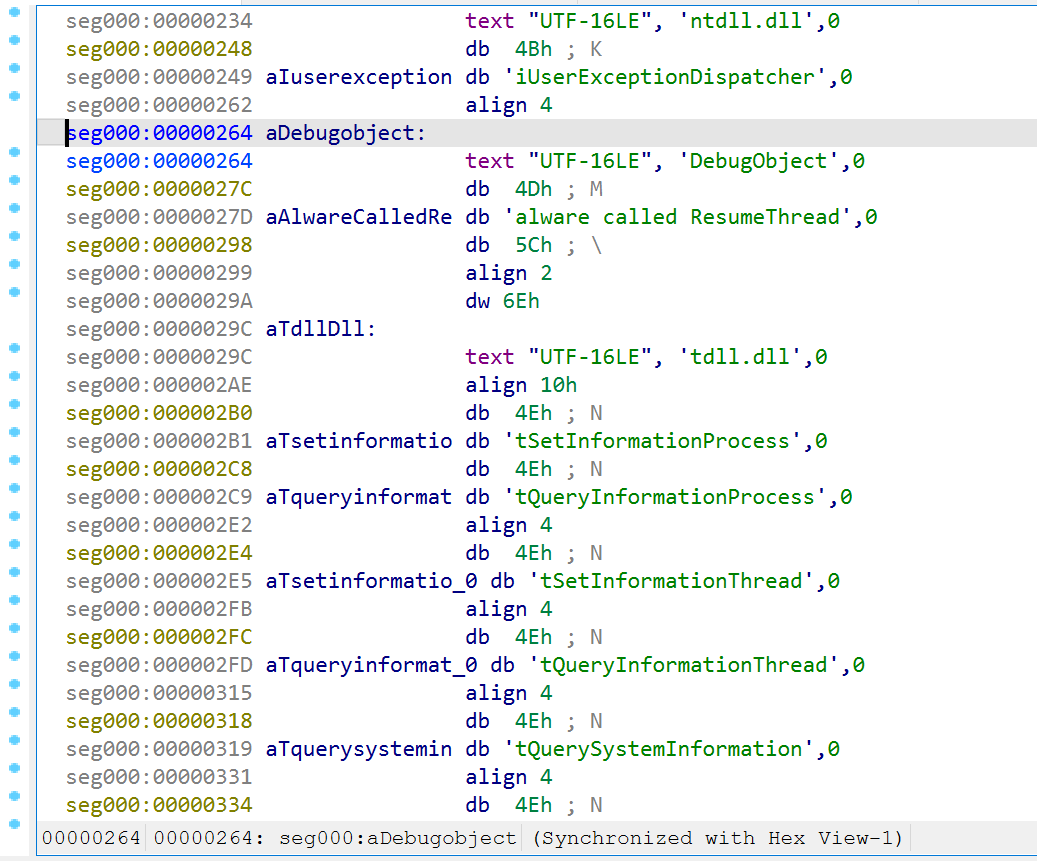Click the aTdllDll label
Viewport: 1037px width, 861px height.
point(321,329)
